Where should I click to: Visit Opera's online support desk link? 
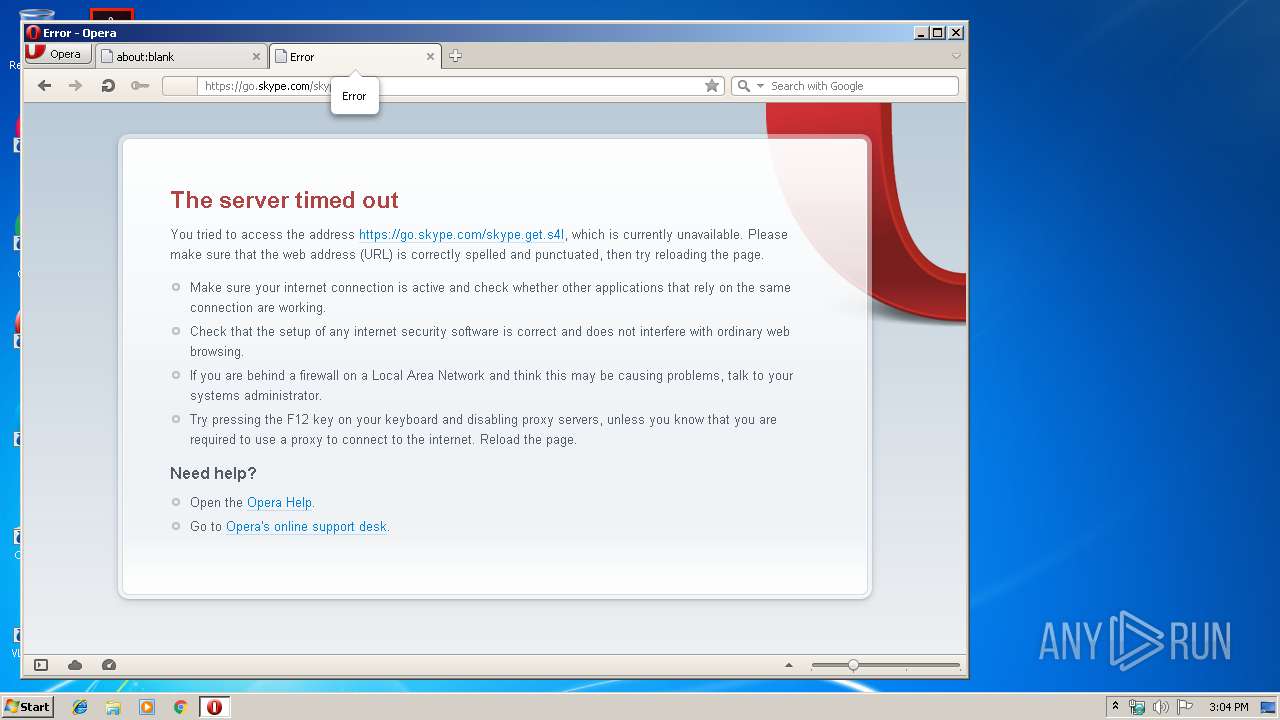click(306, 527)
